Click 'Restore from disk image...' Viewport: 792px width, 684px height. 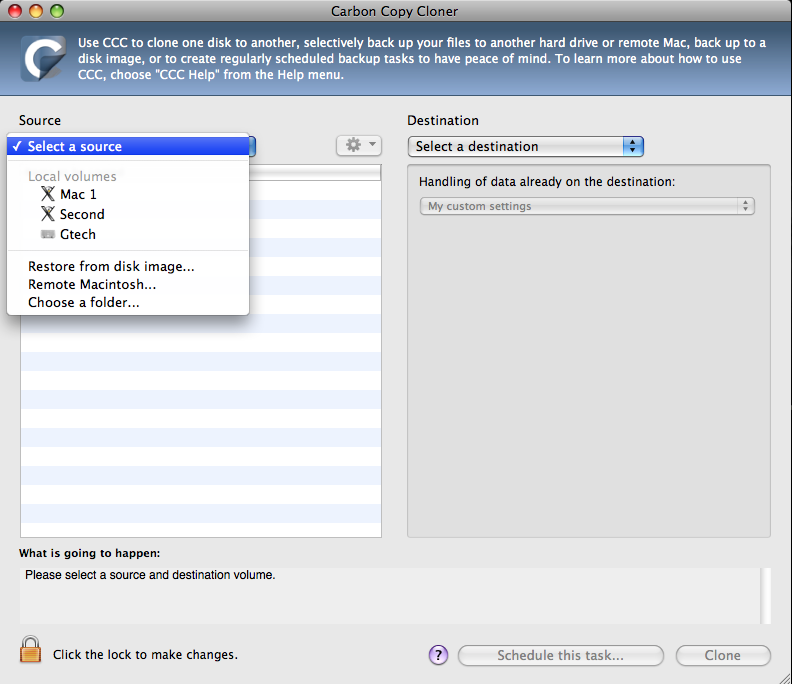(x=128, y=266)
